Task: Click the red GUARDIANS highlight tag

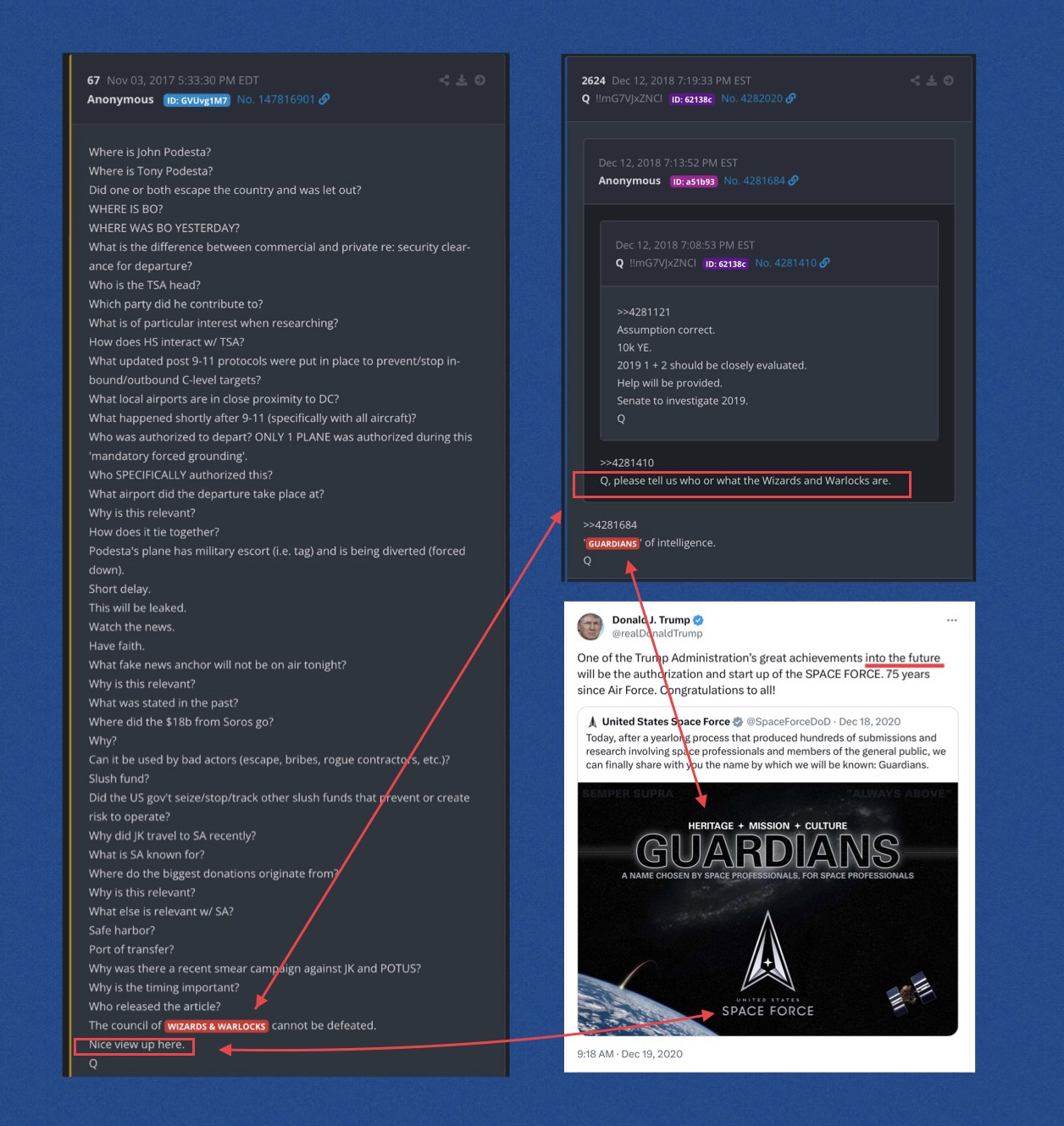Action: click(x=612, y=544)
